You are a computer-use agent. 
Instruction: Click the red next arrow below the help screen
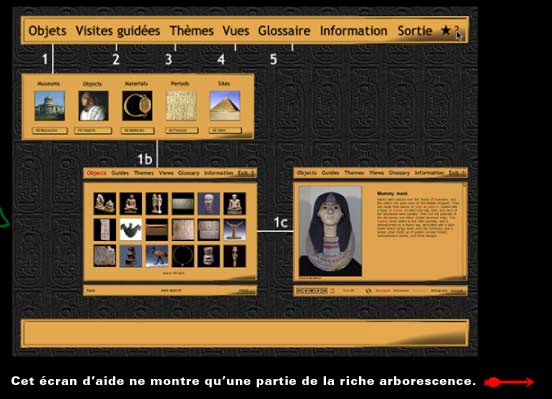(509, 382)
